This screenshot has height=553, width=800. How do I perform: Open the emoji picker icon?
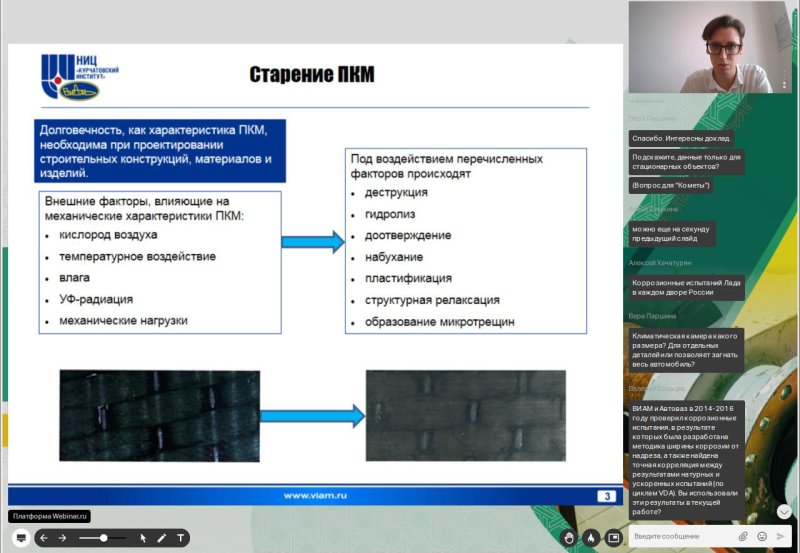click(762, 536)
